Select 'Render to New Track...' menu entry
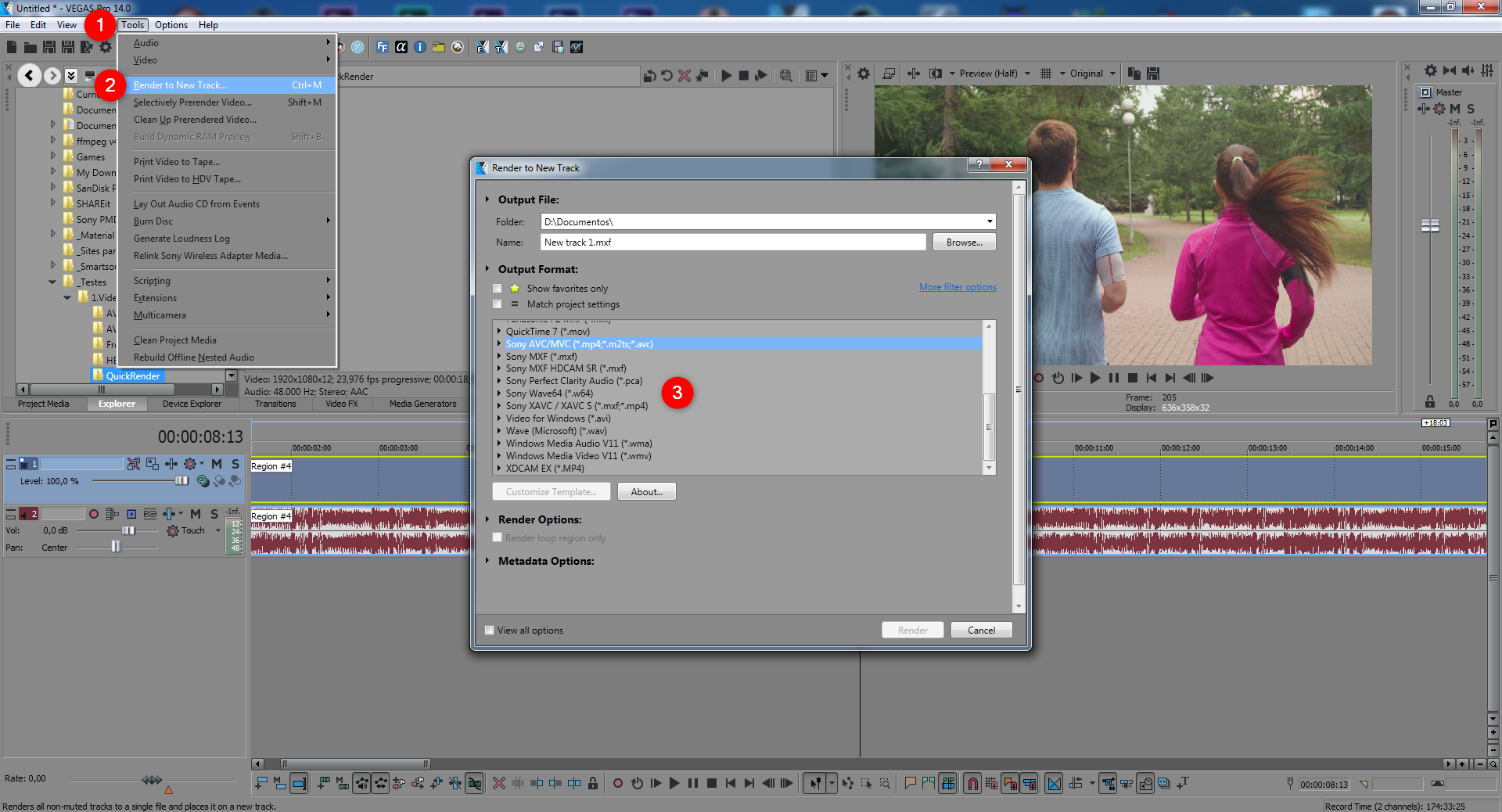1502x812 pixels. coord(180,85)
